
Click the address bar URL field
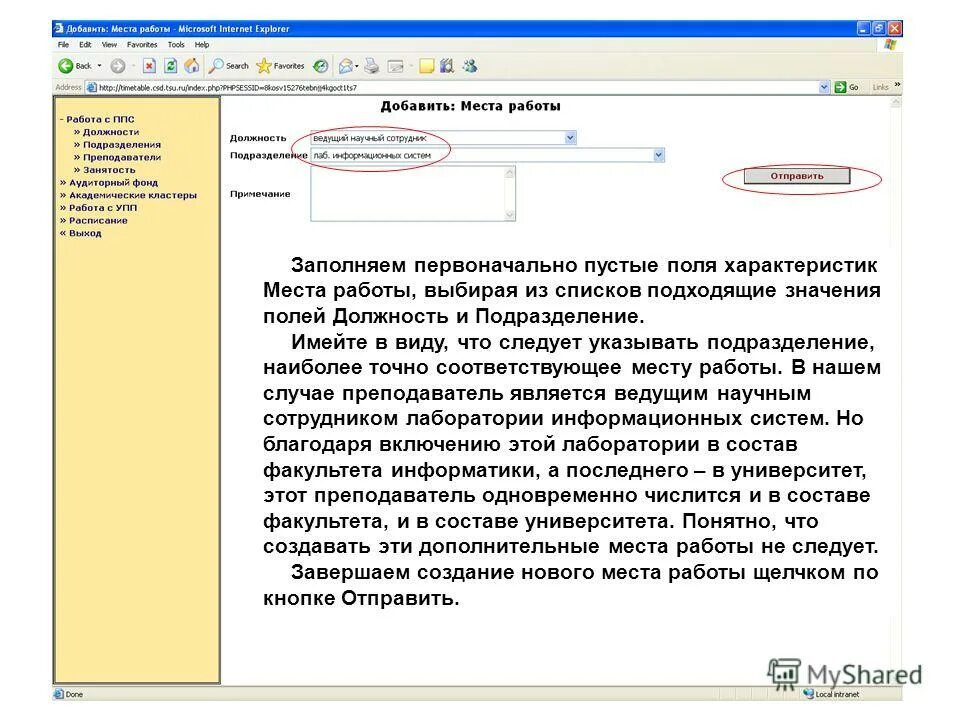[456, 88]
